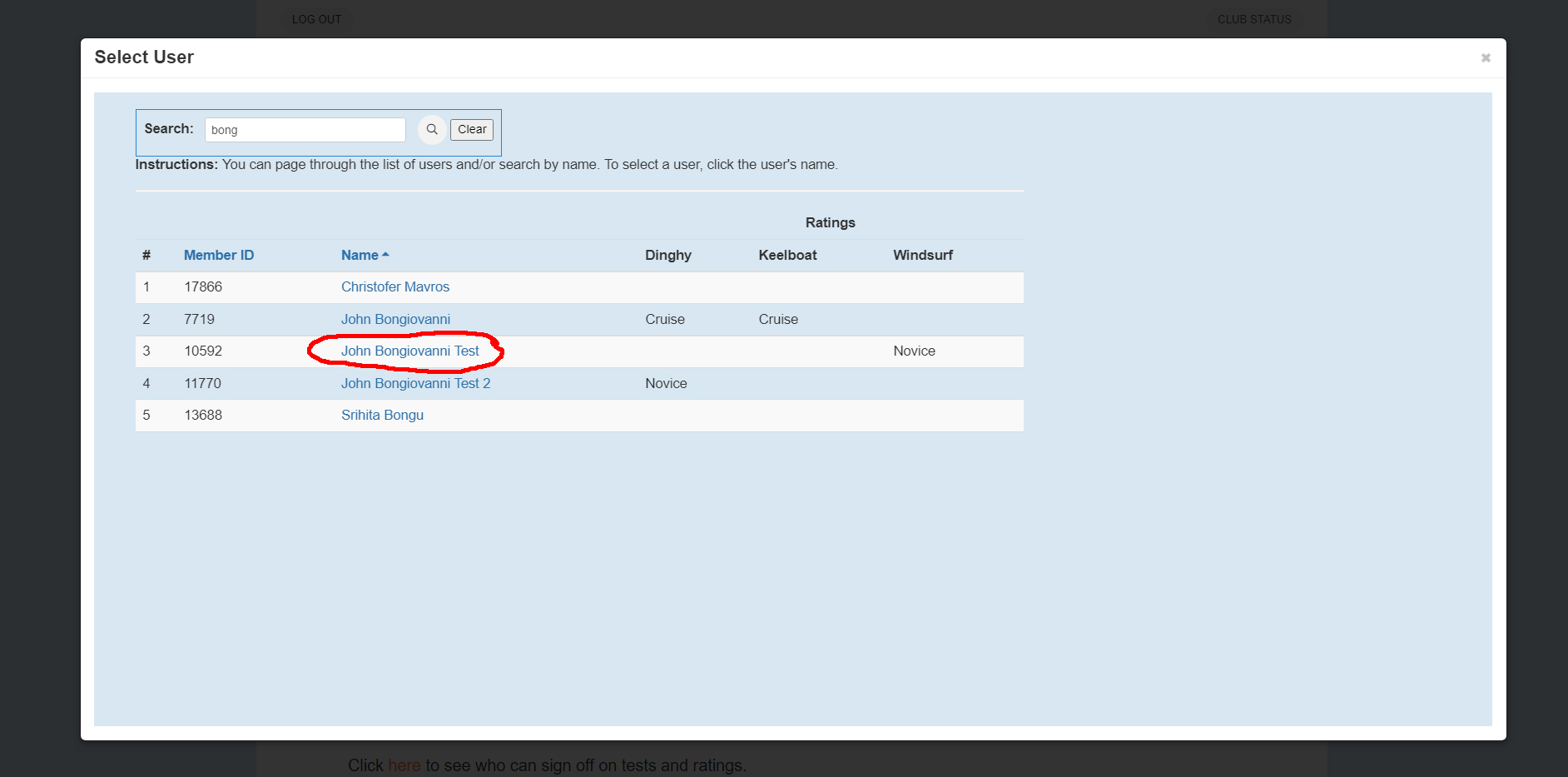Open the 'here' sign-off link
1568x777 pixels.
coord(404,765)
